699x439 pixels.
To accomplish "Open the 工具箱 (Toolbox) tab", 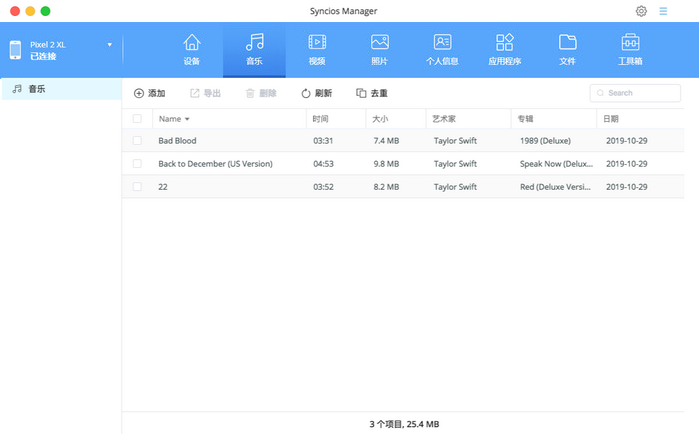I will pyautogui.click(x=630, y=50).
